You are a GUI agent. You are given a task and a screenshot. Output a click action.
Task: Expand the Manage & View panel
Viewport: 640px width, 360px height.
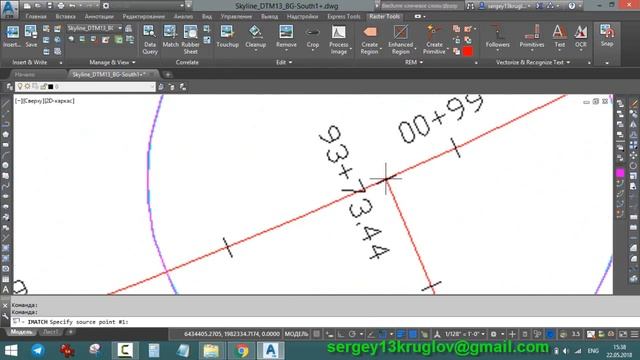pos(112,62)
